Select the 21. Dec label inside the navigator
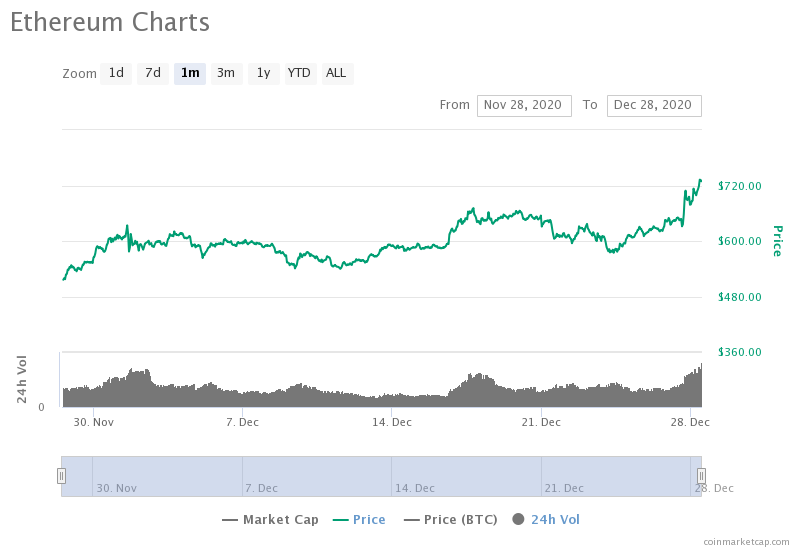800x550 pixels. point(564,488)
